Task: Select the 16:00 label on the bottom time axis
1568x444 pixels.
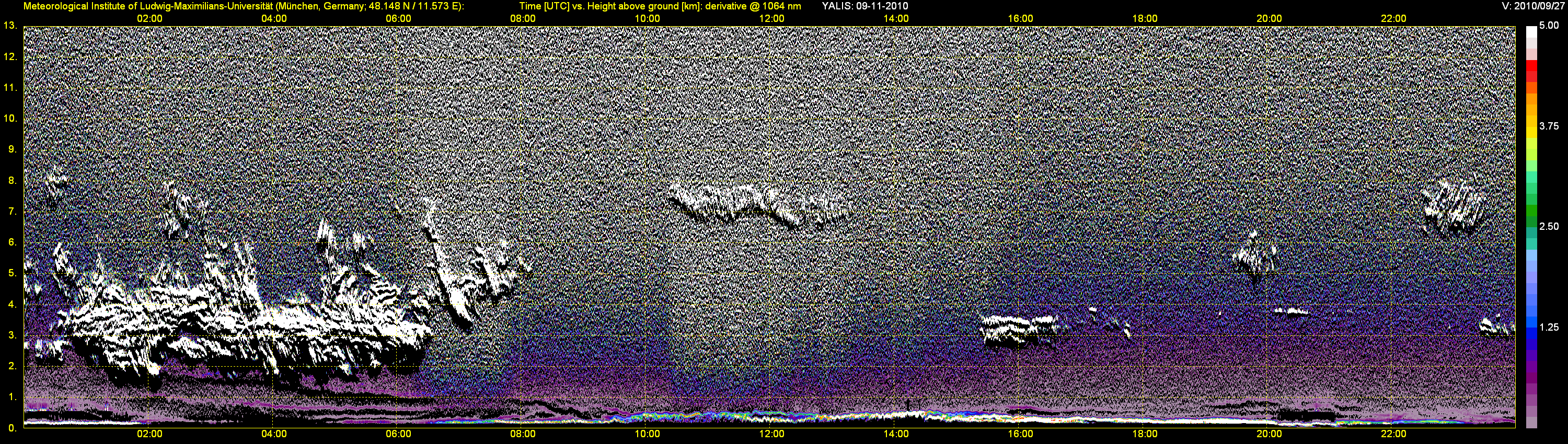Action: tap(1020, 434)
